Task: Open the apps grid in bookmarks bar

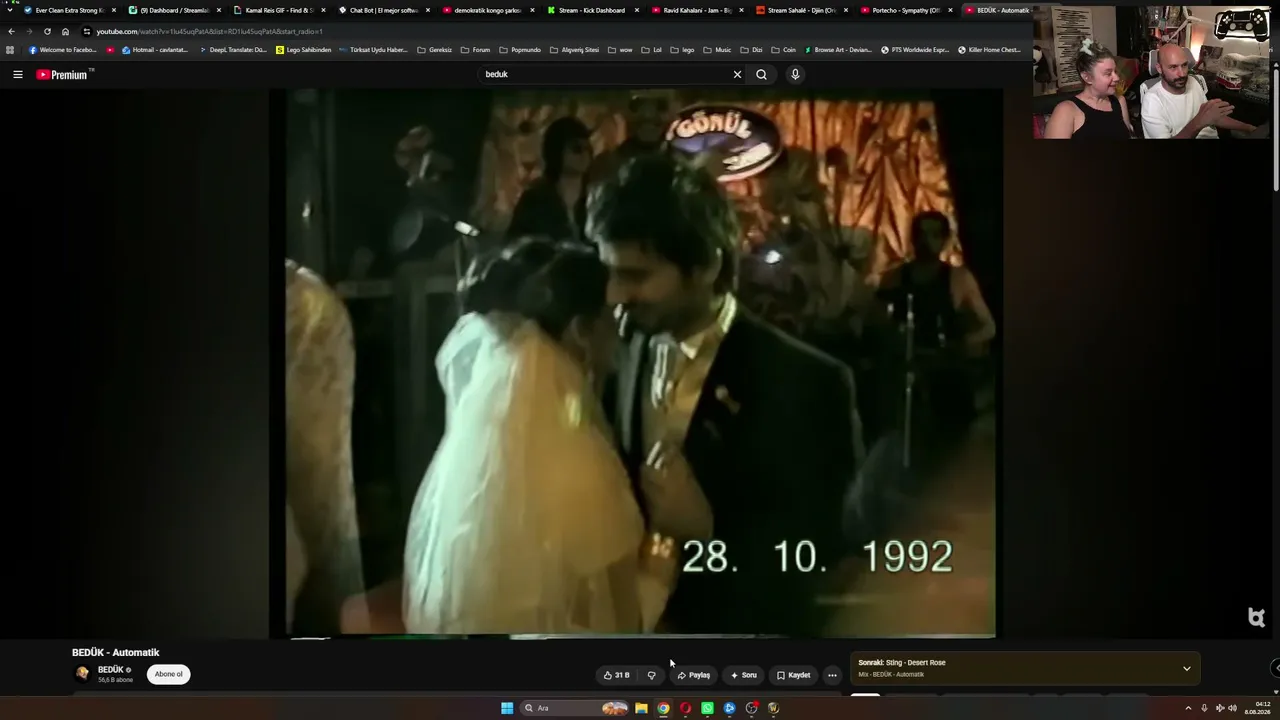Action: tap(10, 50)
